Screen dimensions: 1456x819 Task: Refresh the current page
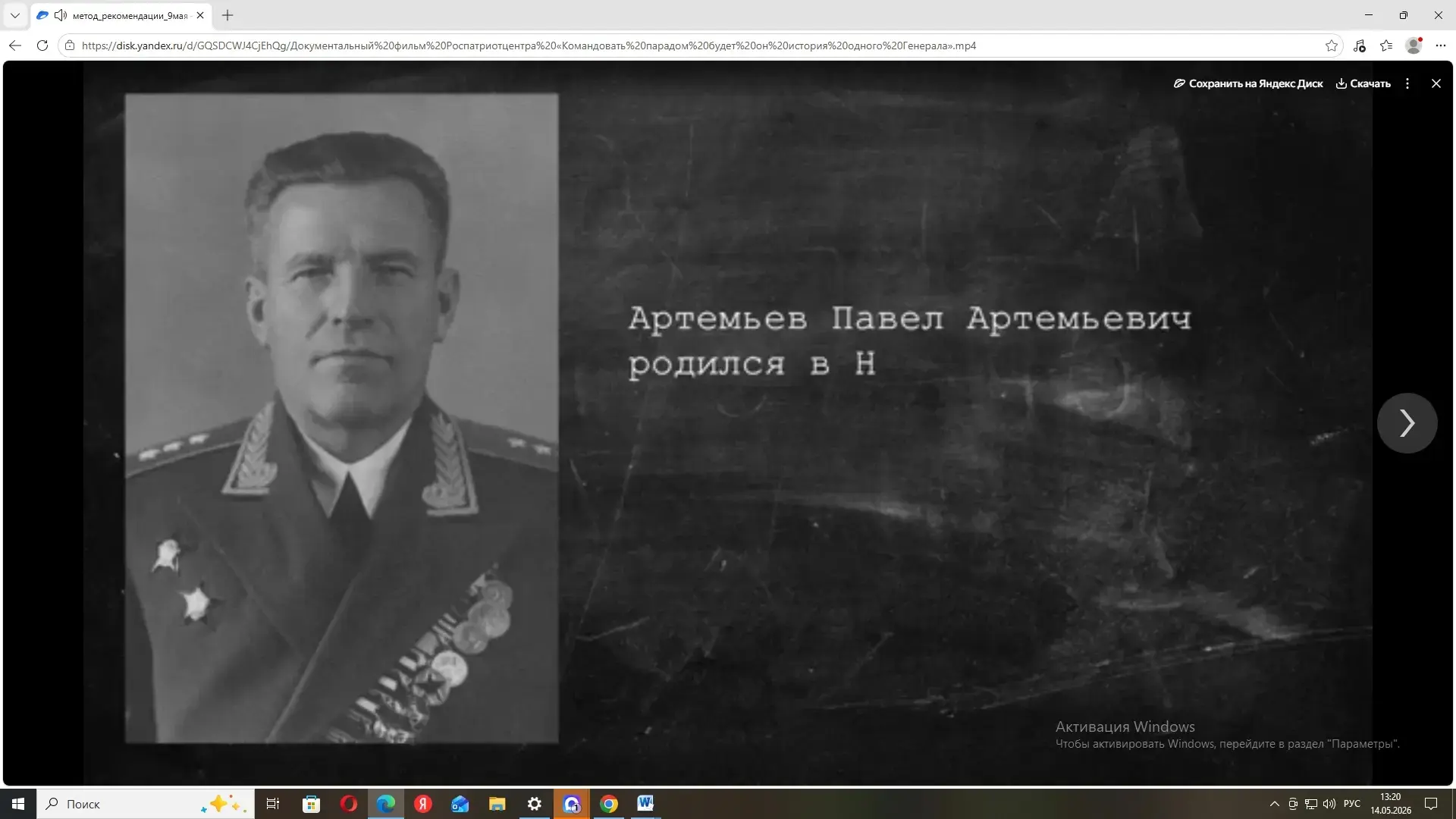coord(42,45)
